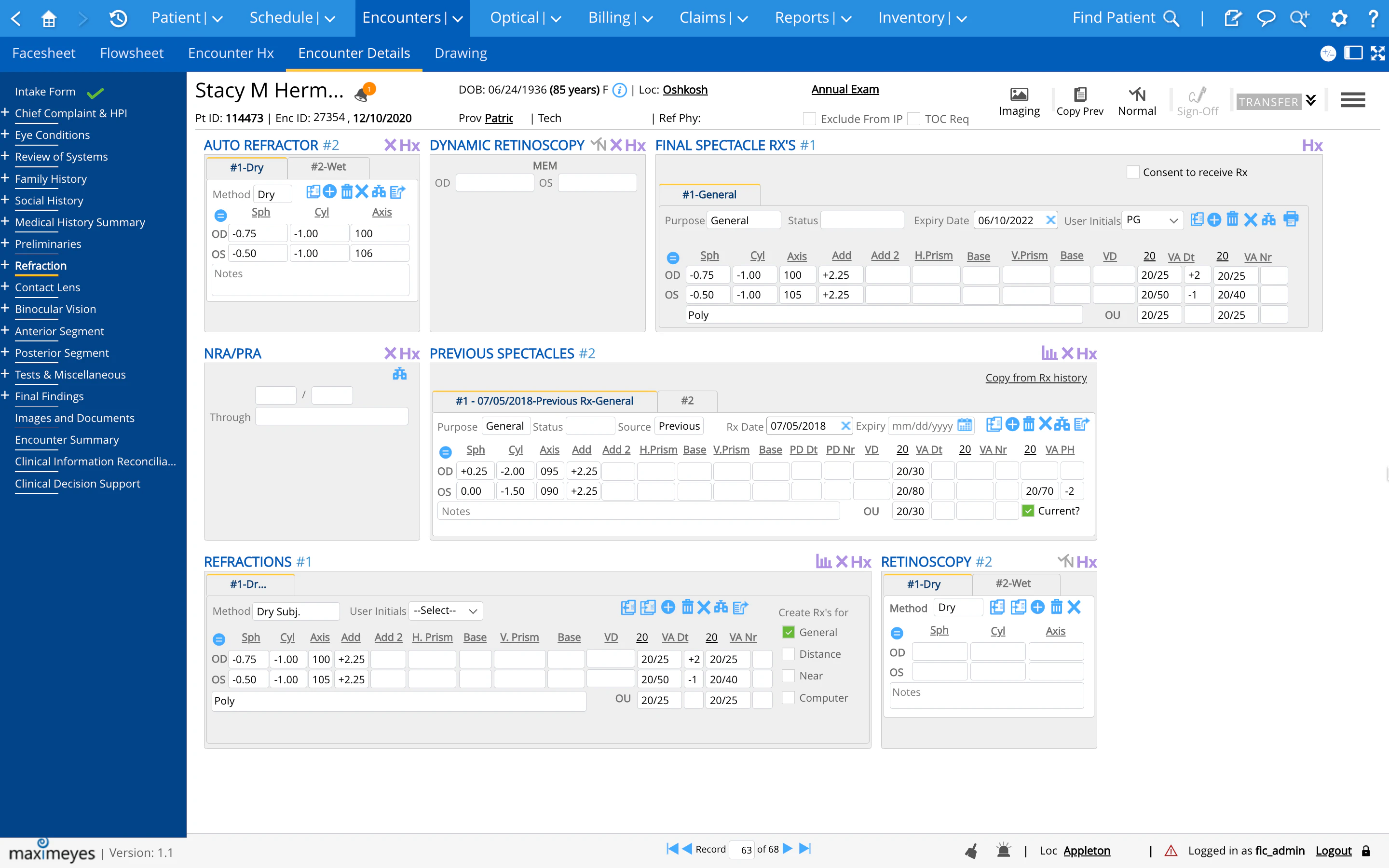Open the Imaging panel icon

click(1019, 101)
